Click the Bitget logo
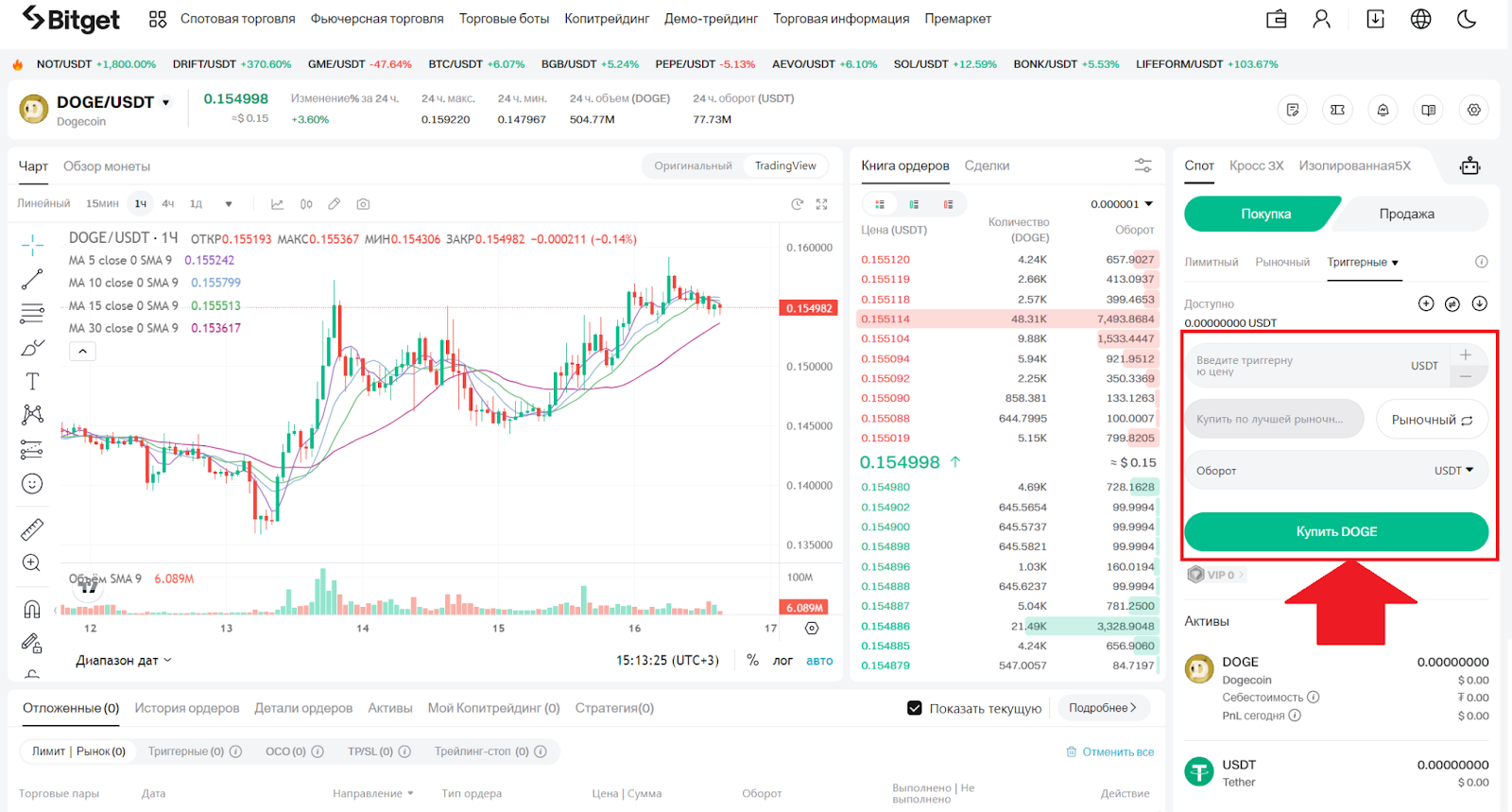The width and height of the screenshot is (1512, 812). tap(71, 19)
